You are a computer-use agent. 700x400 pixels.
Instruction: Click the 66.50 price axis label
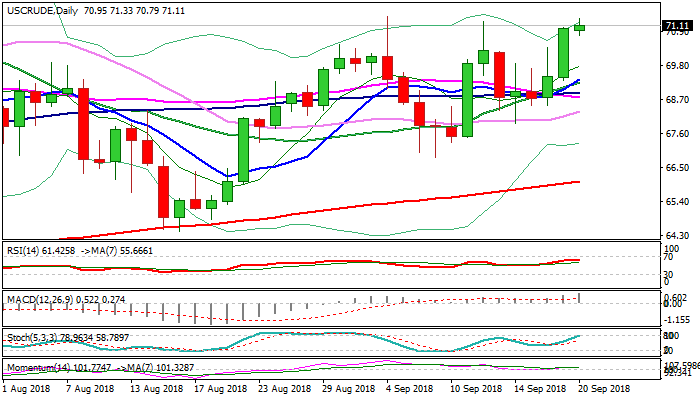[x=677, y=168]
